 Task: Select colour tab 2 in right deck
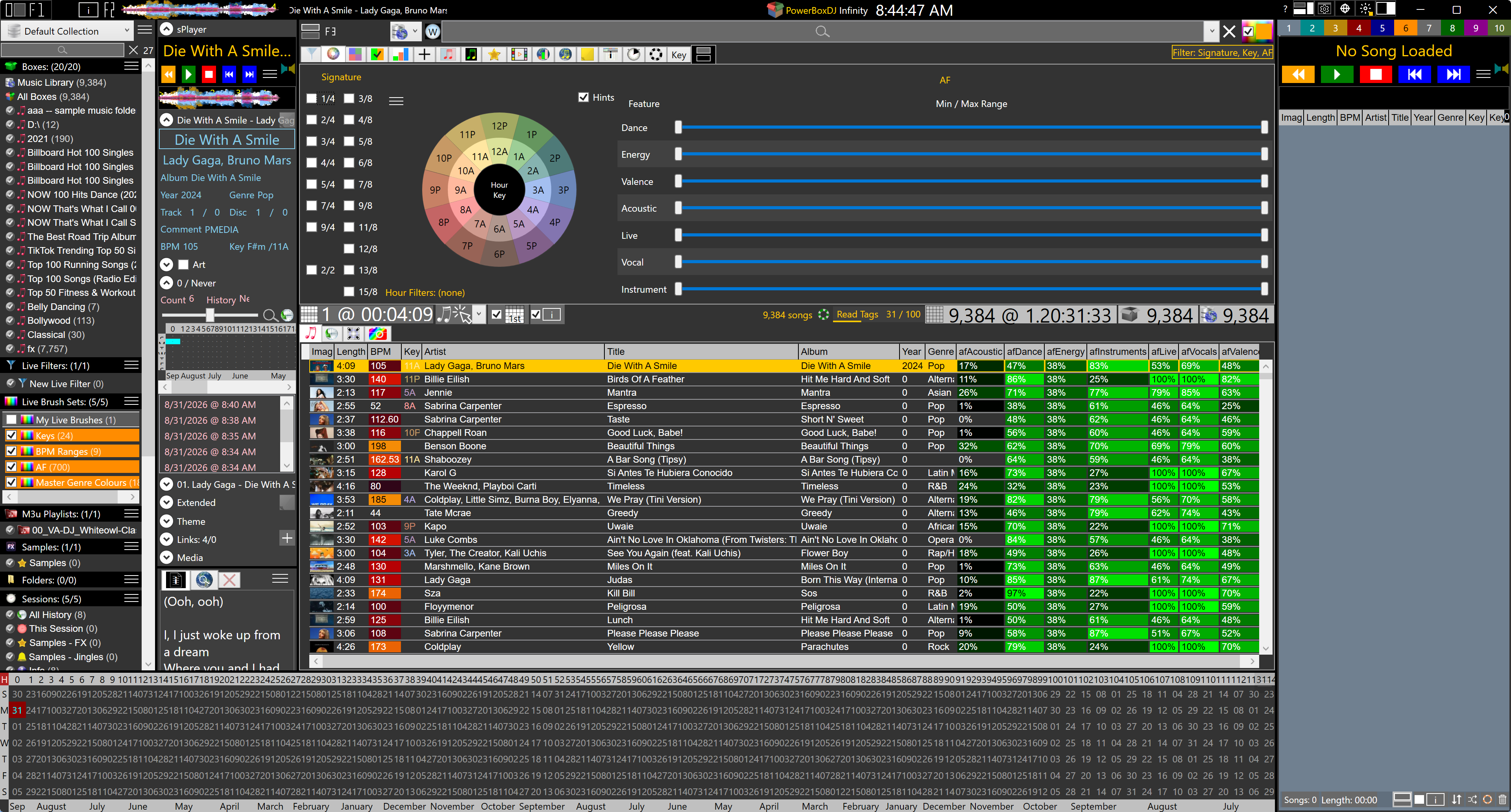click(x=1312, y=28)
